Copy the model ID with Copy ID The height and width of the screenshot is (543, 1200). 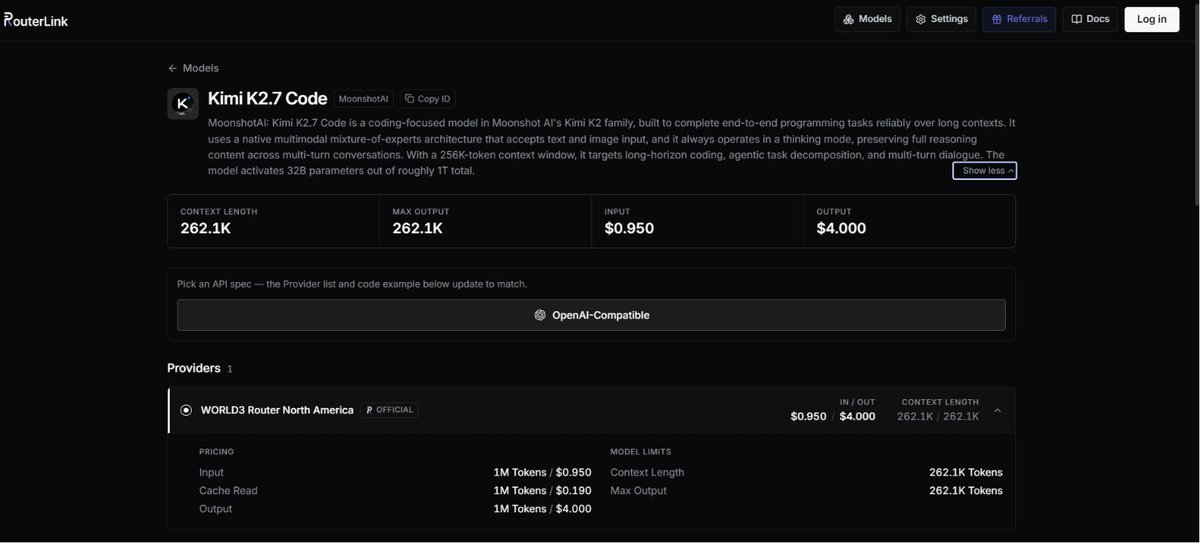tap(428, 99)
